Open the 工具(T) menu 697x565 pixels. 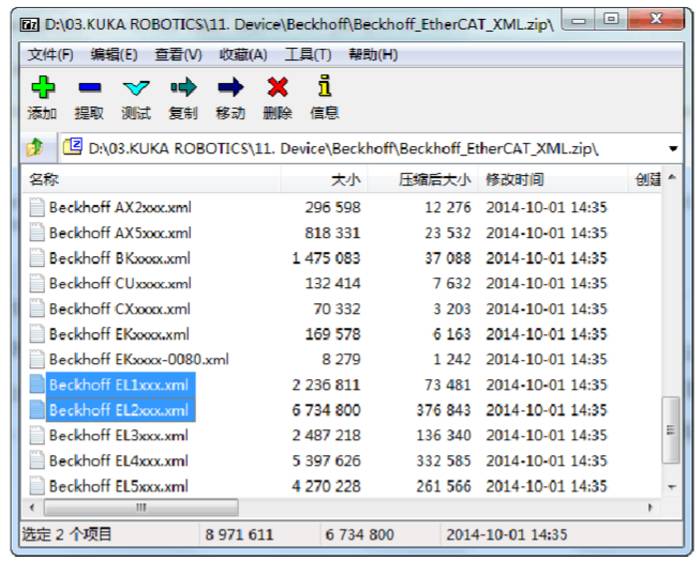click(x=308, y=55)
